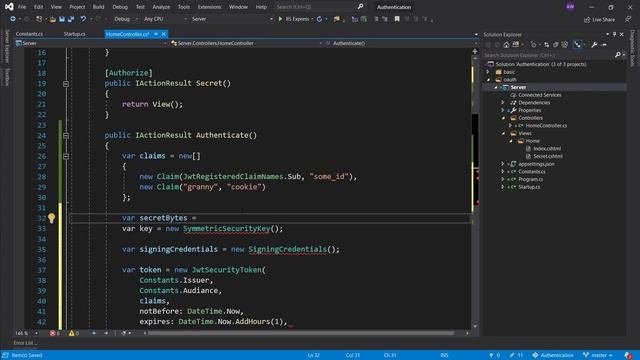Screen dimensions: 640x360
Task: Open the 146 % zoom level combo
Action: [x=26, y=333]
